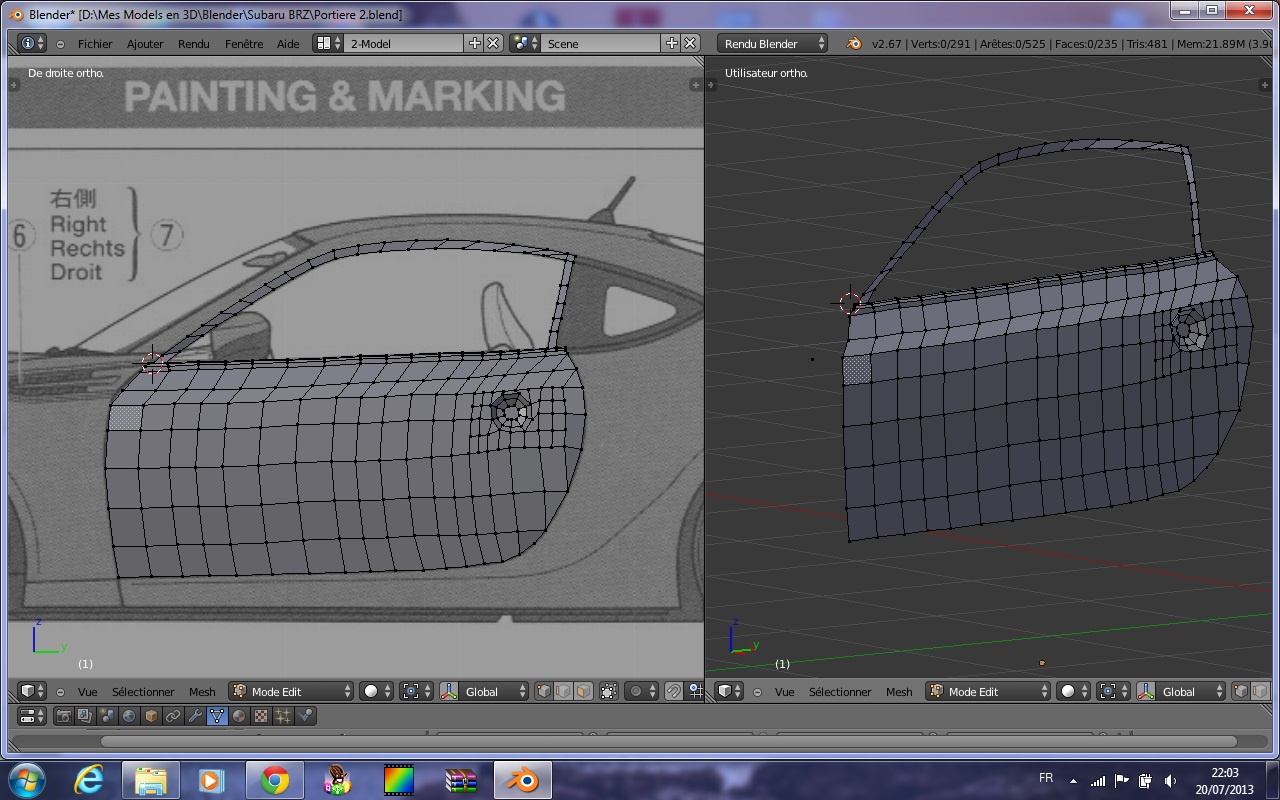Open the render layers properties tab

[86, 716]
